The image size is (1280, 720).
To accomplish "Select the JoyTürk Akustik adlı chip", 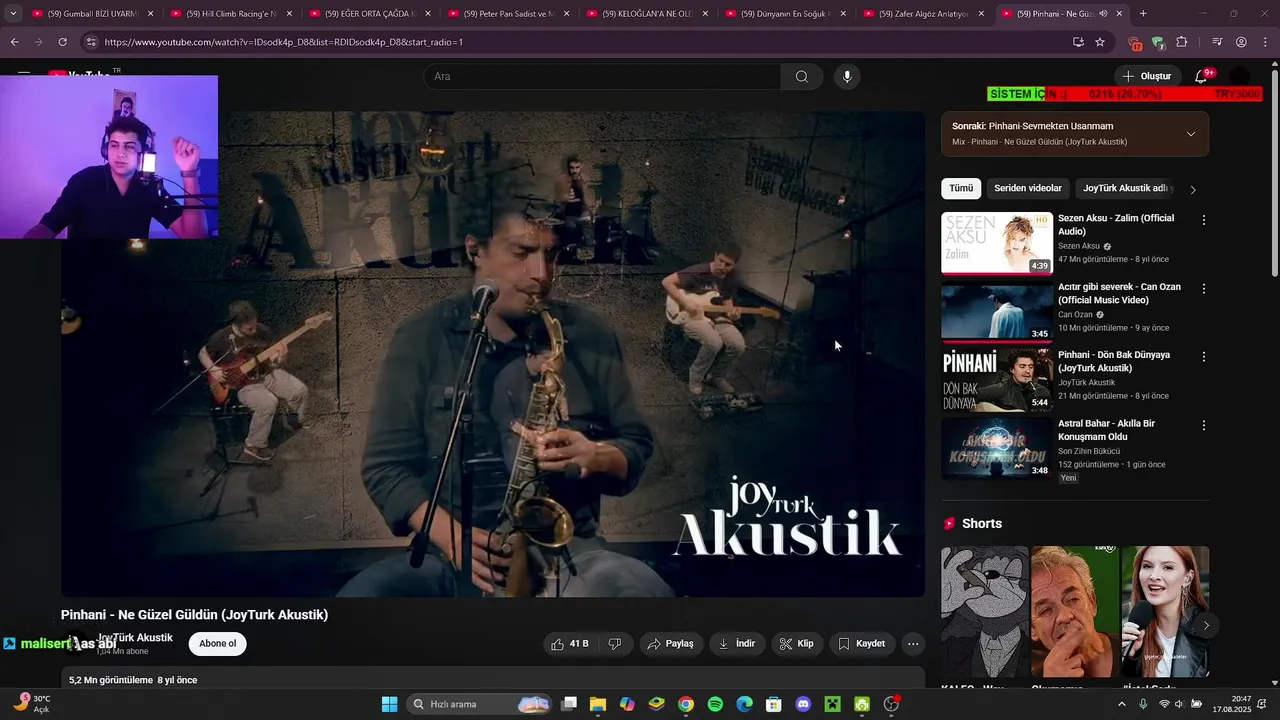I will tap(1125, 188).
